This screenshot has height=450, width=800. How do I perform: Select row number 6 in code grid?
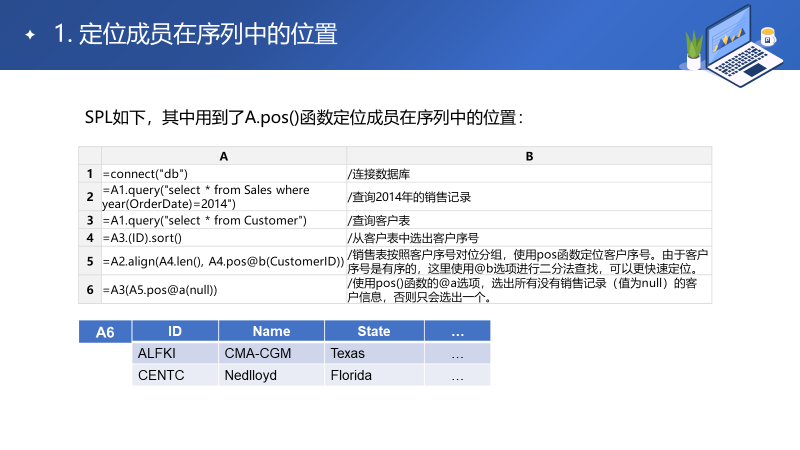pyautogui.click(x=90, y=289)
